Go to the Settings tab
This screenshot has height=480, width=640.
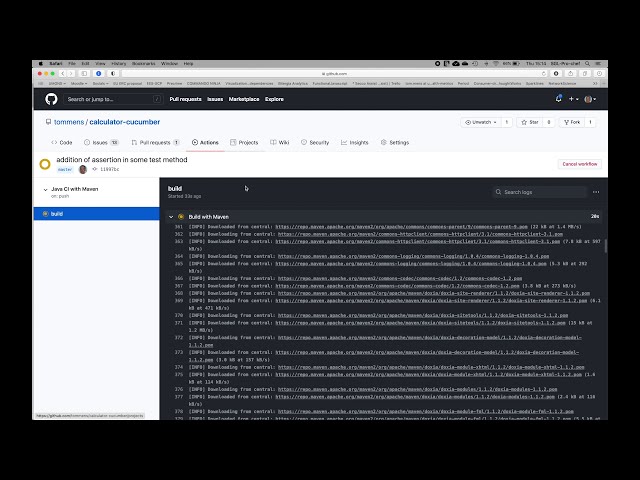394,143
